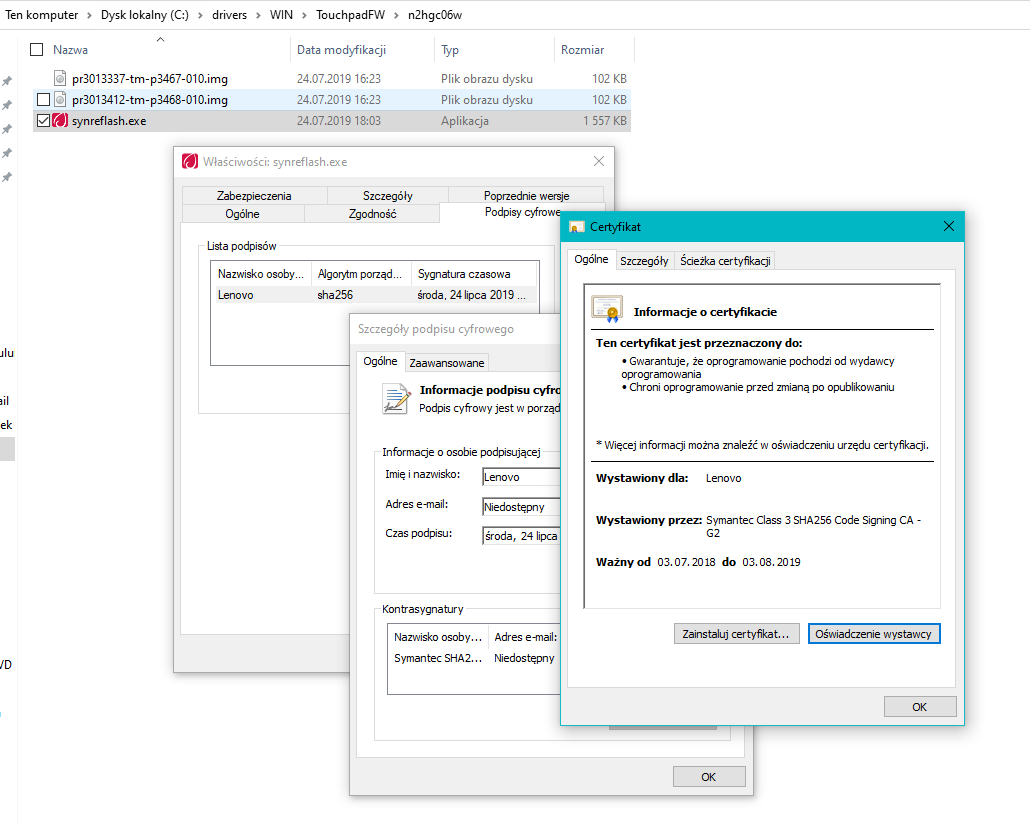Click OK in the signature details dialog
Screen dimensions: 1030x825
709,776
